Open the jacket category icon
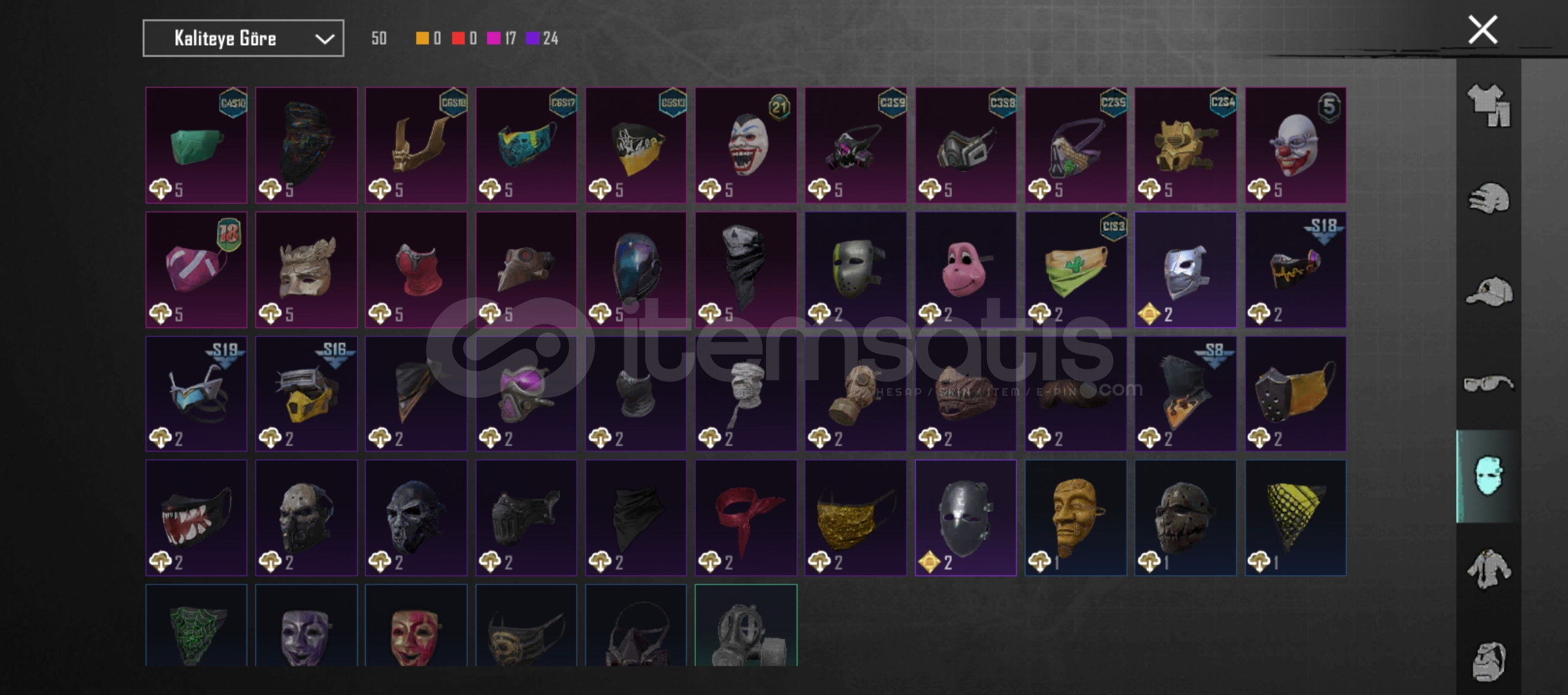The height and width of the screenshot is (695, 1568). tap(1489, 568)
